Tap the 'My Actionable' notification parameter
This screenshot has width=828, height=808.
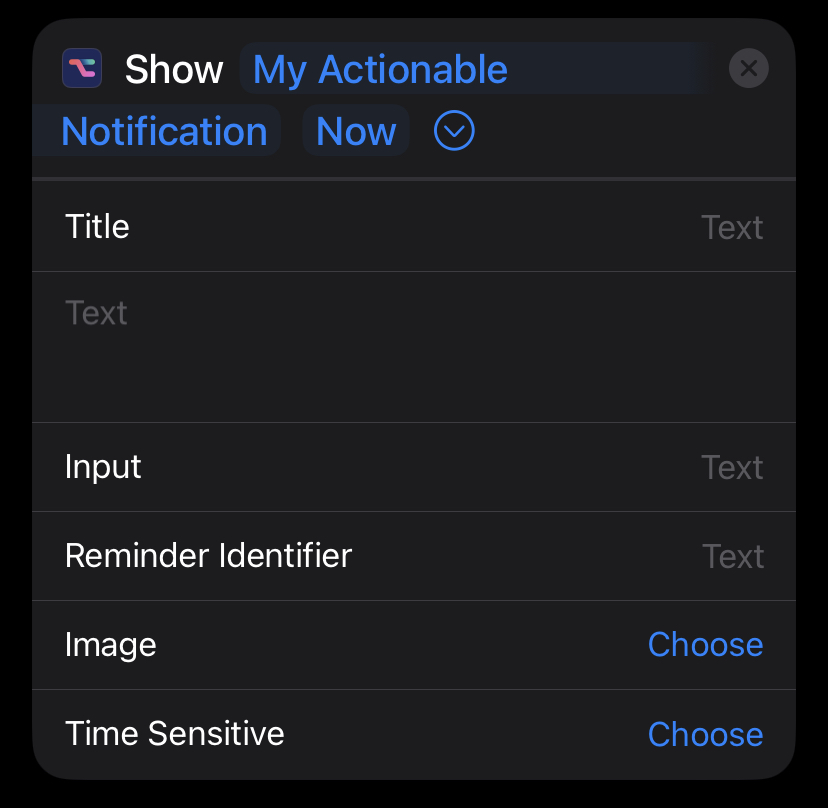tap(380, 69)
